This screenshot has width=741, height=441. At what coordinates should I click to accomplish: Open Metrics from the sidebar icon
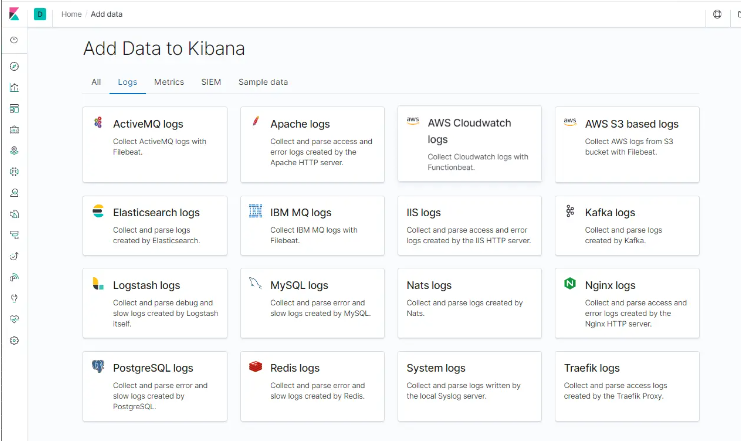[14, 193]
